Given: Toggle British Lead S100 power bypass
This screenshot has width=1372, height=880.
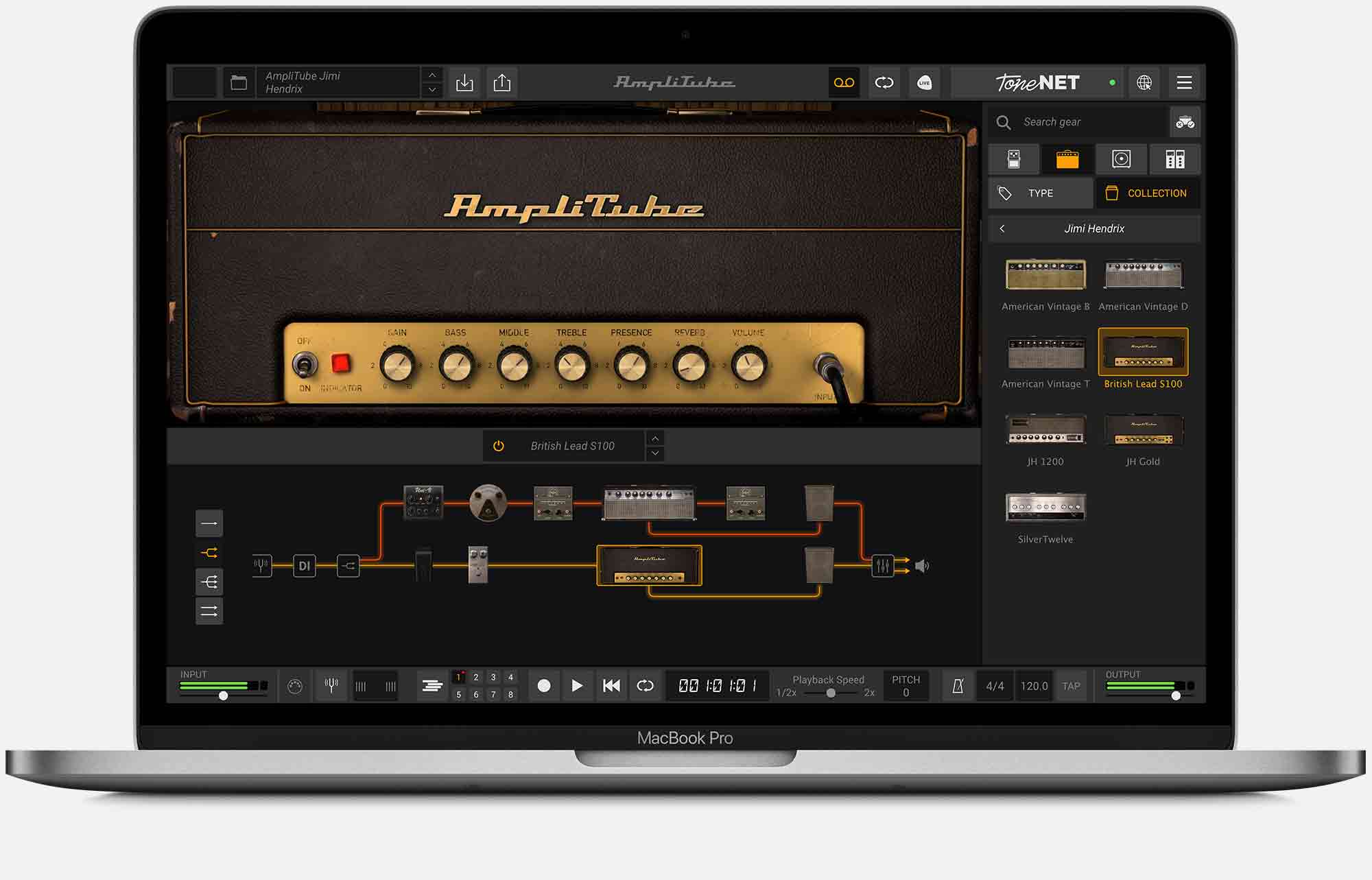Looking at the screenshot, I should coord(499,446).
